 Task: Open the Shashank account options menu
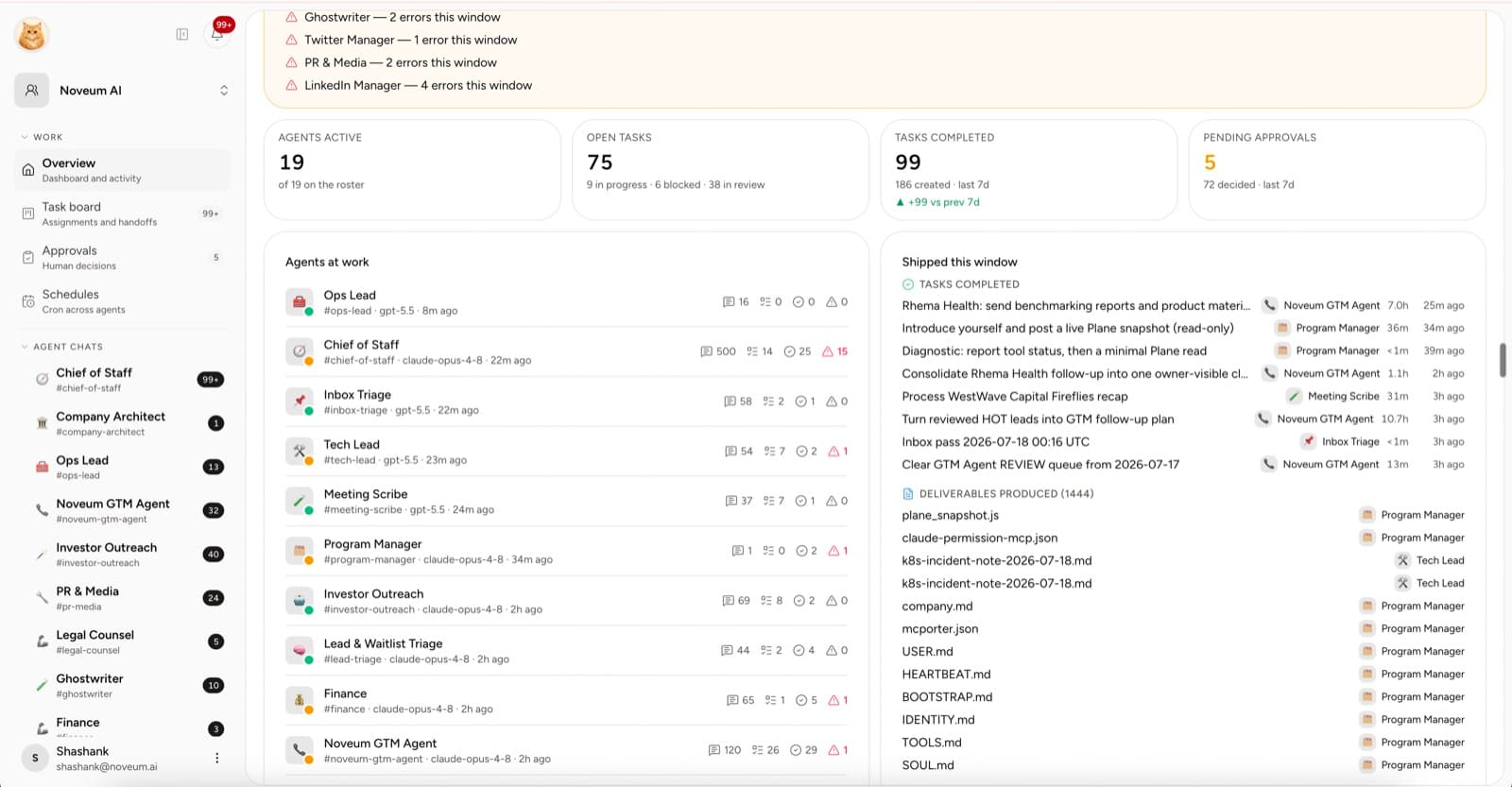(x=216, y=758)
